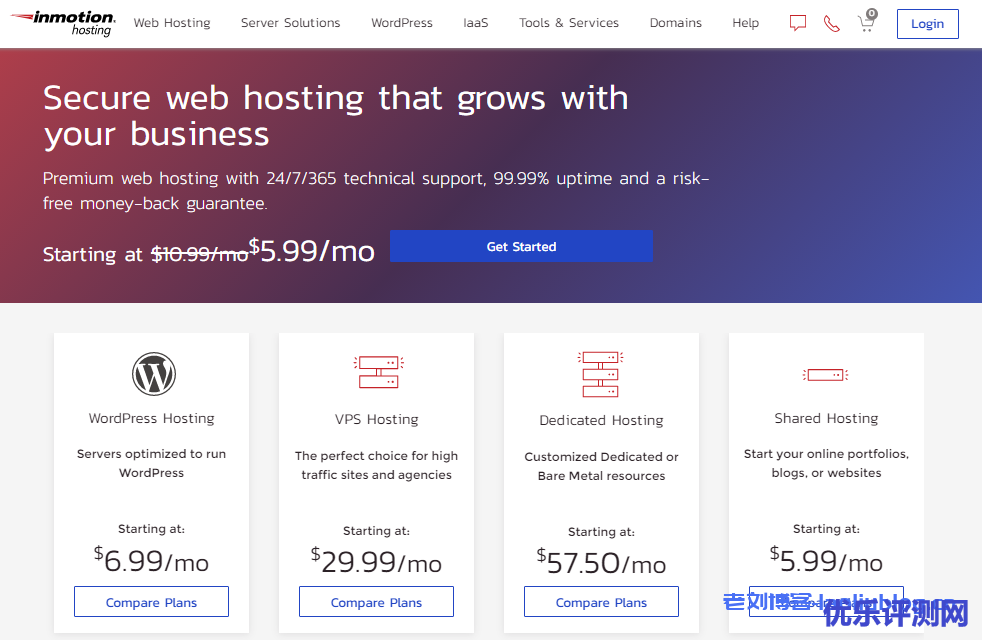982x640 pixels.
Task: Open the WordPress nav menu
Action: (401, 23)
